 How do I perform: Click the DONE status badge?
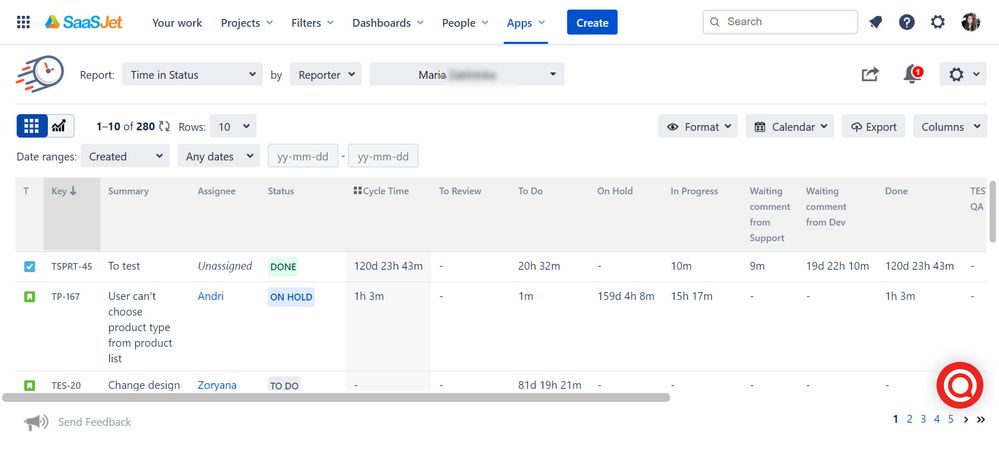pos(283,267)
